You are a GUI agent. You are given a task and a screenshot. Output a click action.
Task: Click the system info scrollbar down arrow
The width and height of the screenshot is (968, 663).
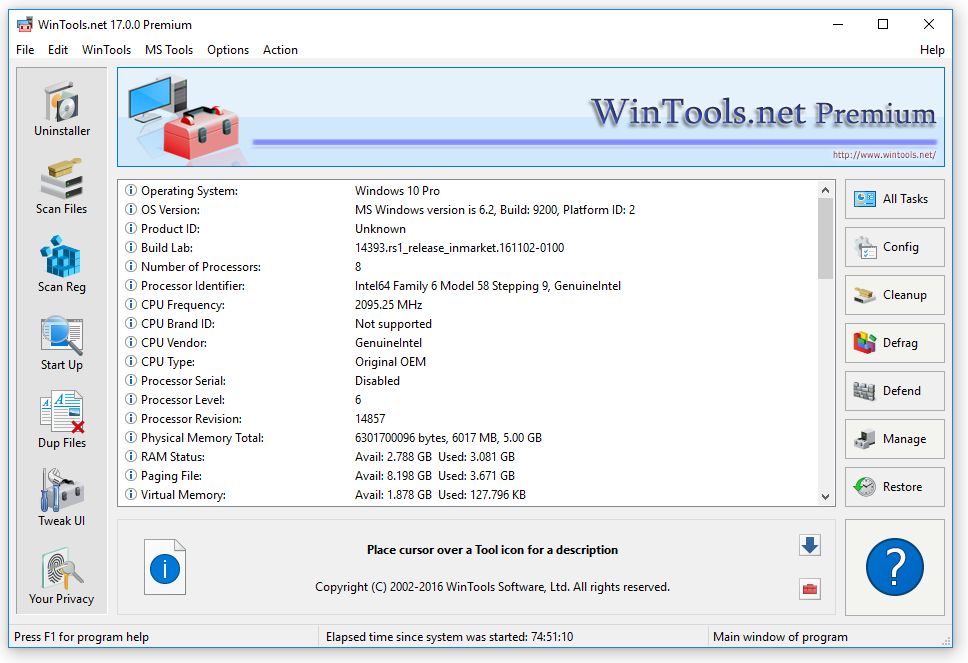pos(826,496)
